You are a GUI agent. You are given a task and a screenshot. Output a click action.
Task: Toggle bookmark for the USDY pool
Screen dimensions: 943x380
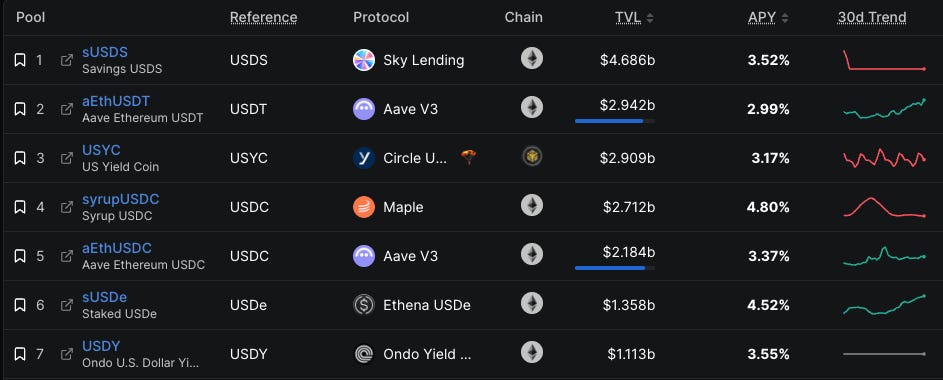pos(20,354)
